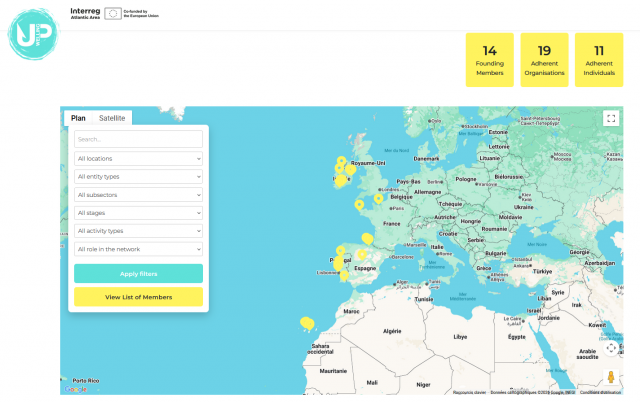The width and height of the screenshot is (640, 402).
Task: Click the yellow marker in northern Spain
Action: click(367, 239)
